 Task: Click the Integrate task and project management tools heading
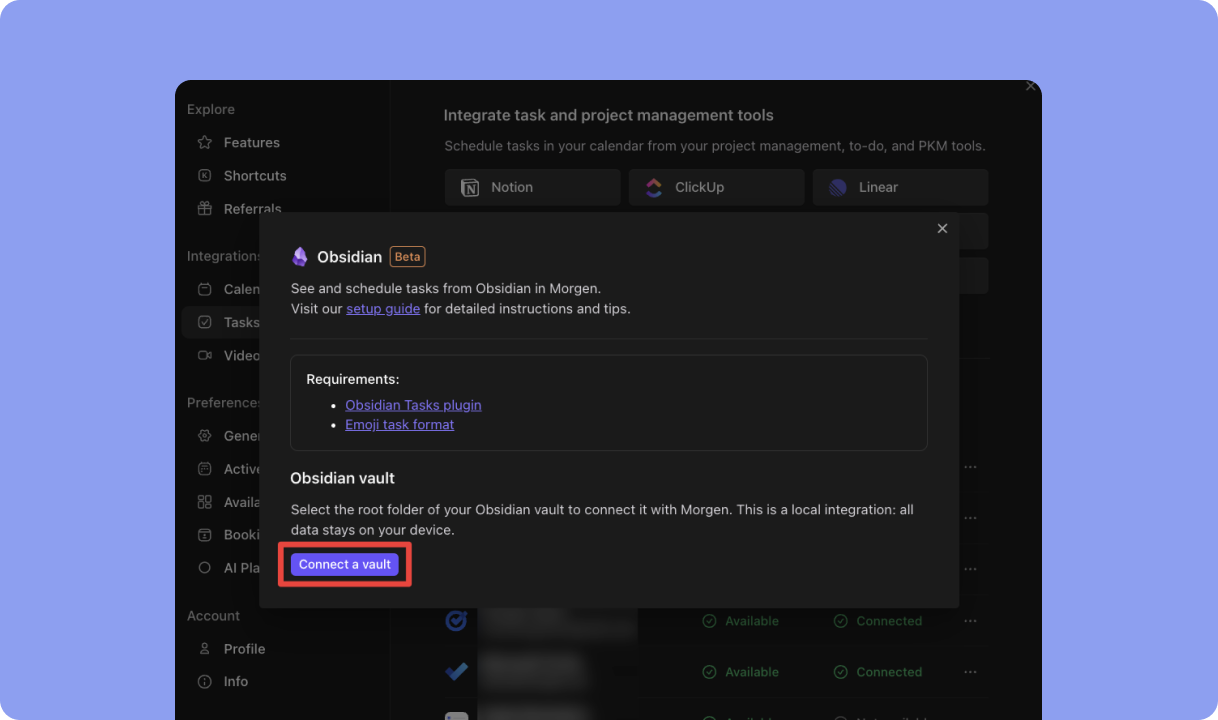pos(609,116)
